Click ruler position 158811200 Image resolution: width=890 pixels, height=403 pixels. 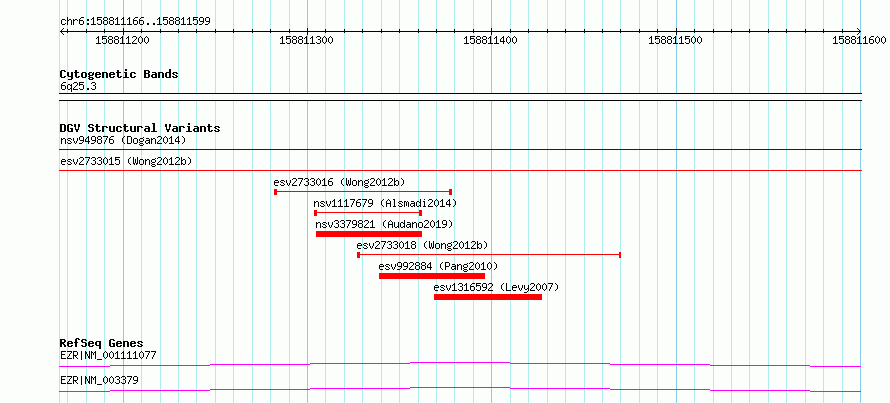pyautogui.click(x=123, y=40)
